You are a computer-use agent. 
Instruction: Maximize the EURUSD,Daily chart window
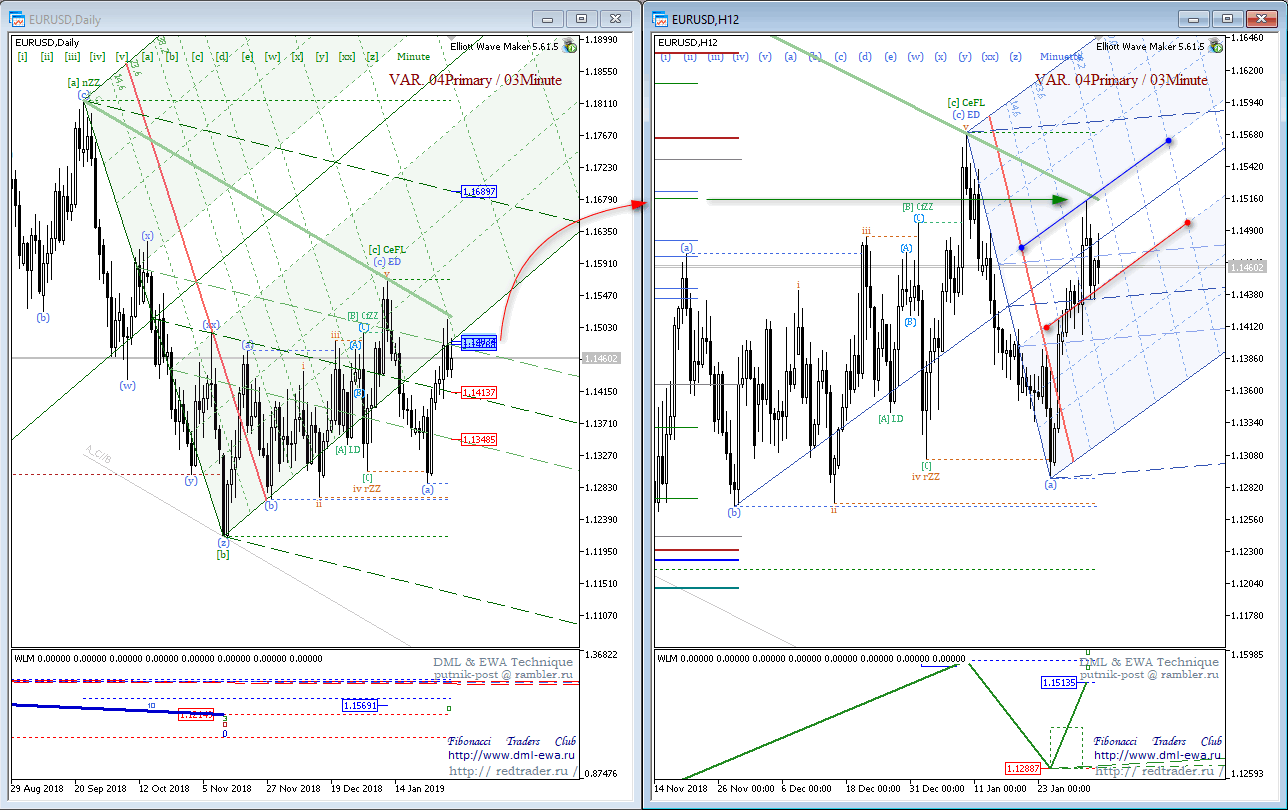(x=581, y=18)
